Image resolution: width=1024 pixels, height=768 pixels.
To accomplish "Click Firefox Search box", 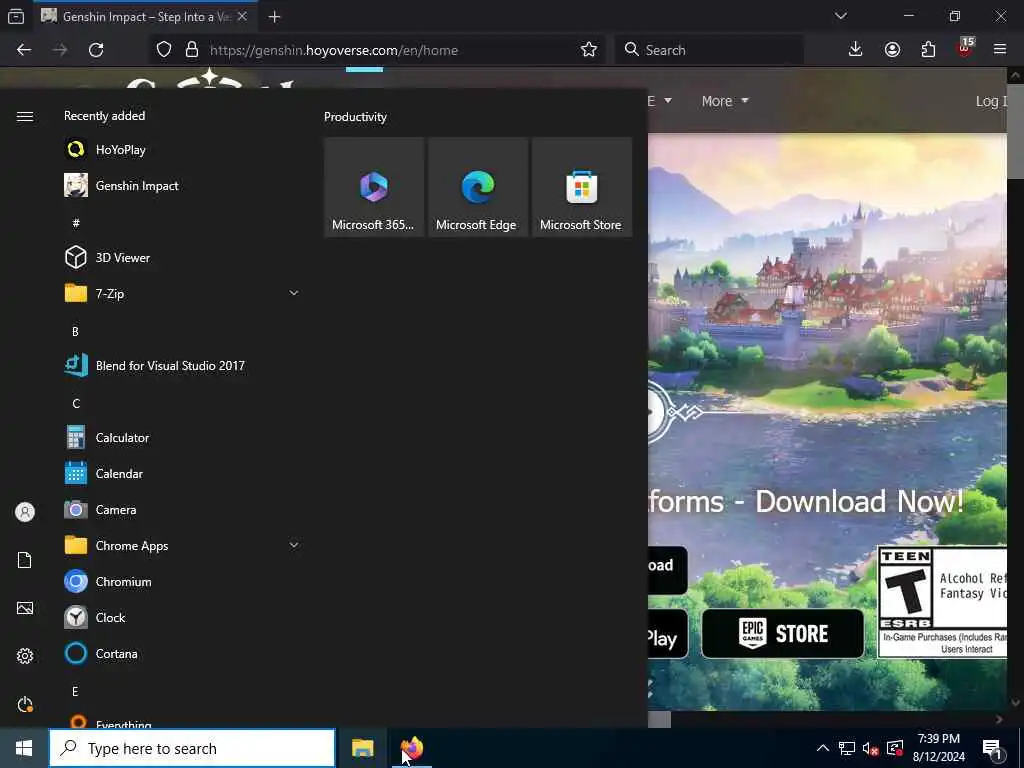I will click(x=709, y=50).
